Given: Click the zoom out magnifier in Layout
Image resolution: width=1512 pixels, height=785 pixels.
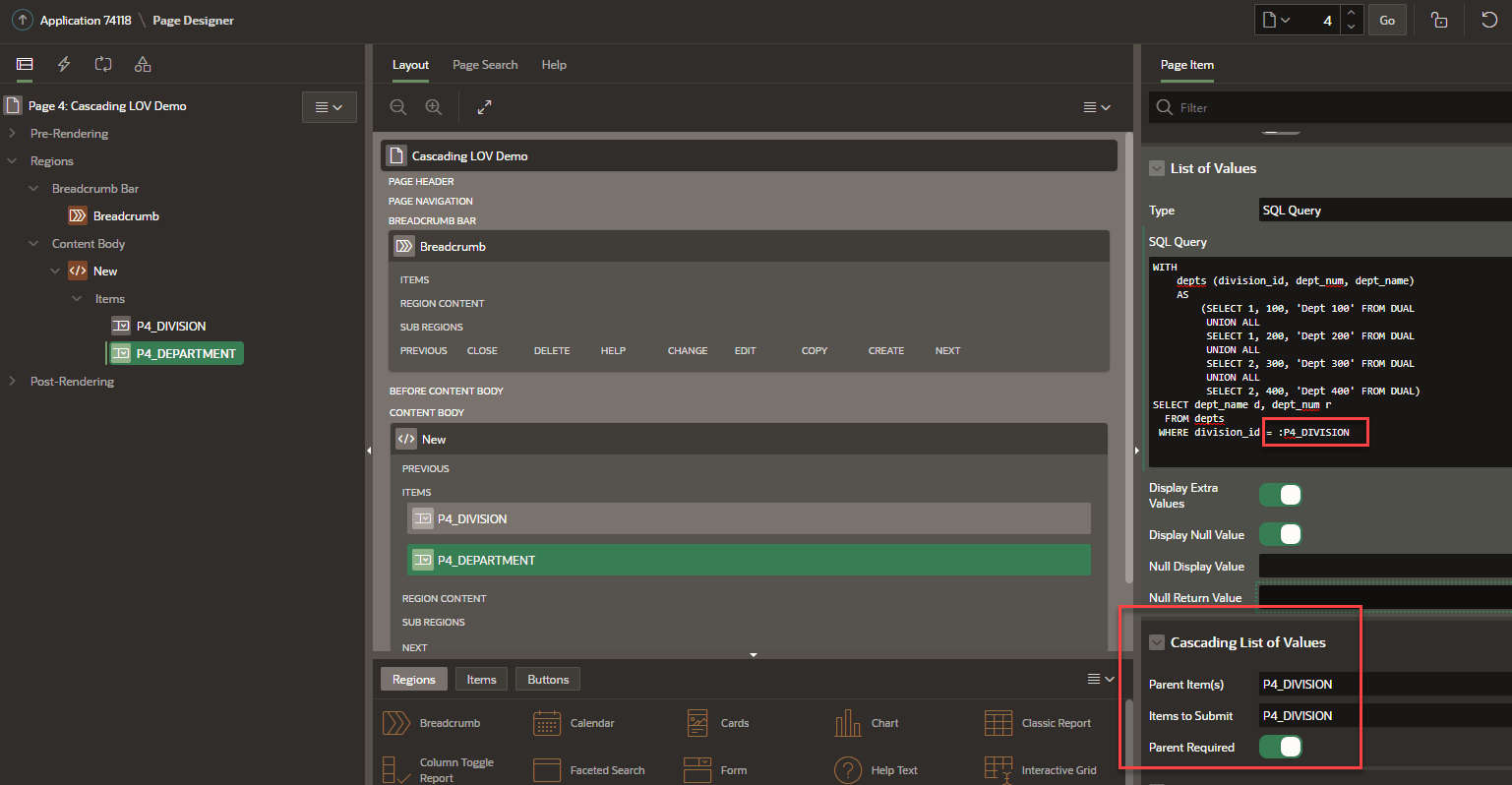Looking at the screenshot, I should (398, 107).
